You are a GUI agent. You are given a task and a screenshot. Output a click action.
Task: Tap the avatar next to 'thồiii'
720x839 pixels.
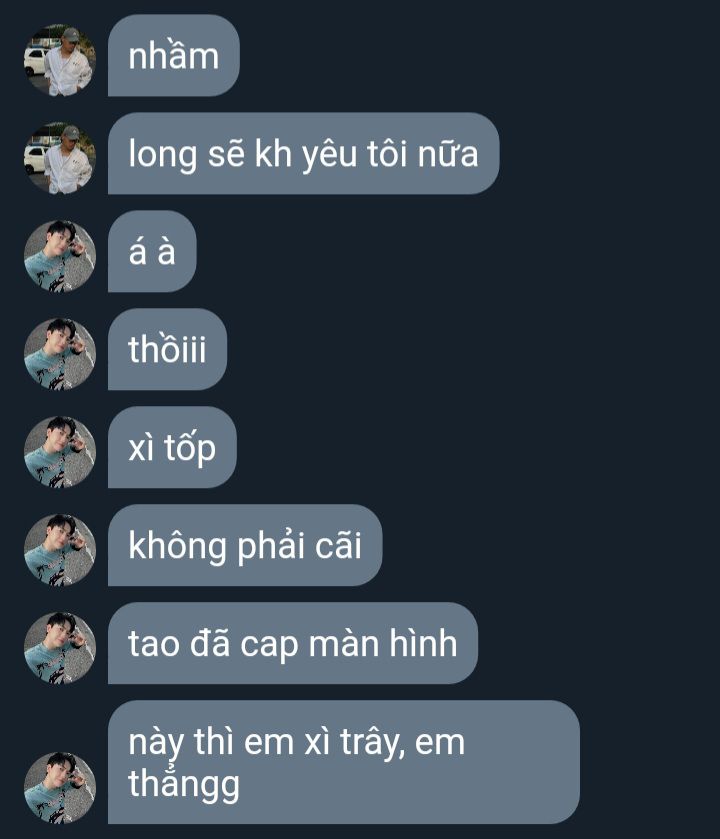(60, 354)
